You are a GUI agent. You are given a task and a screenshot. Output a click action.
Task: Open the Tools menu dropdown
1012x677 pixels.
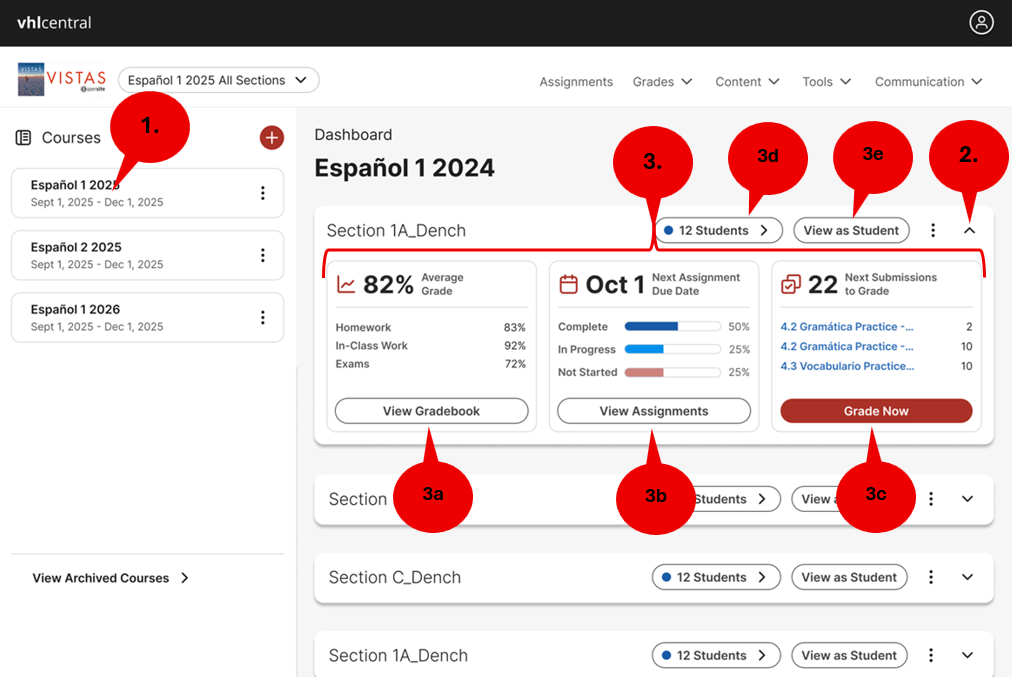827,82
